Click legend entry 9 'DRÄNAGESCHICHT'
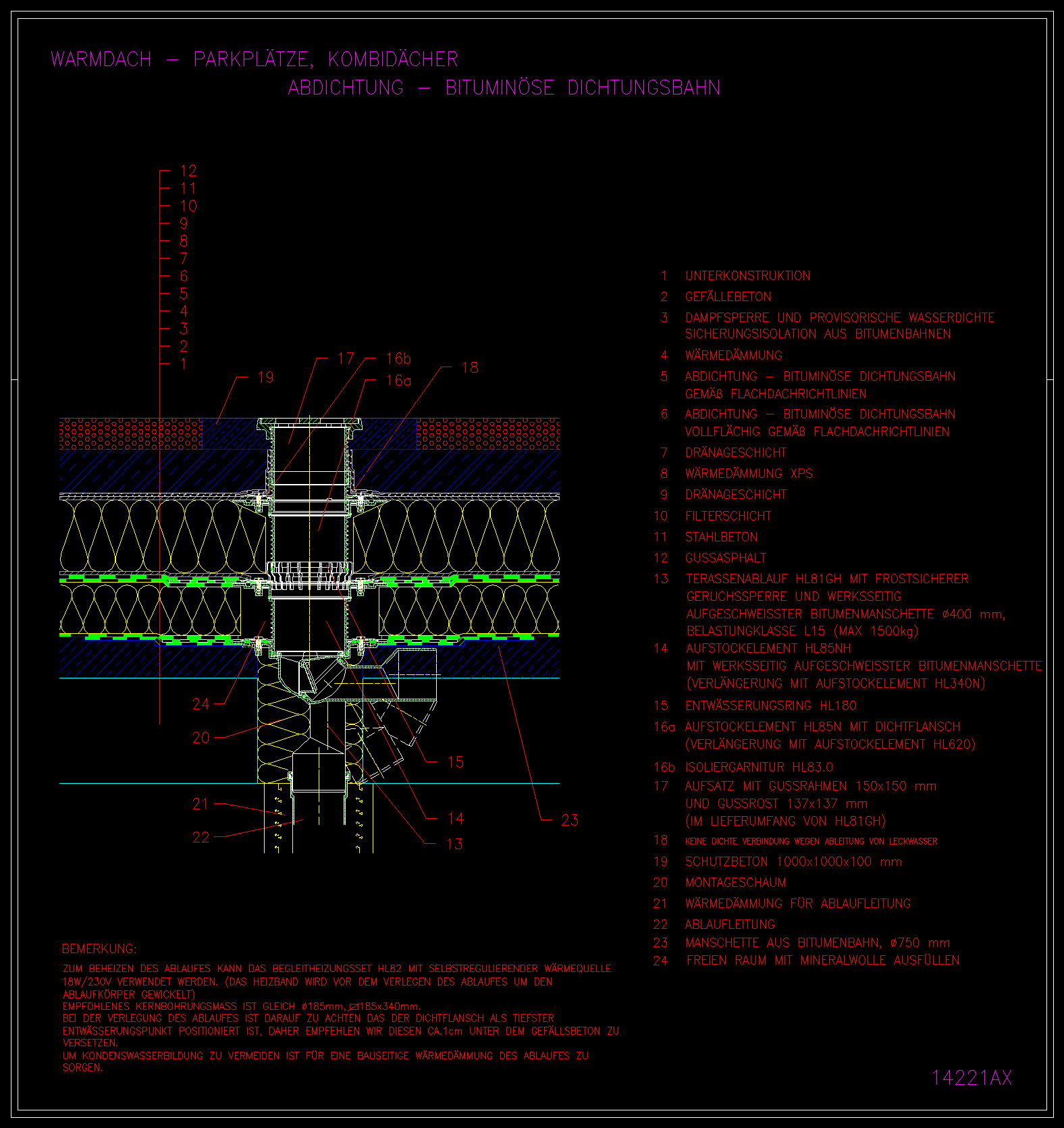 point(736,494)
